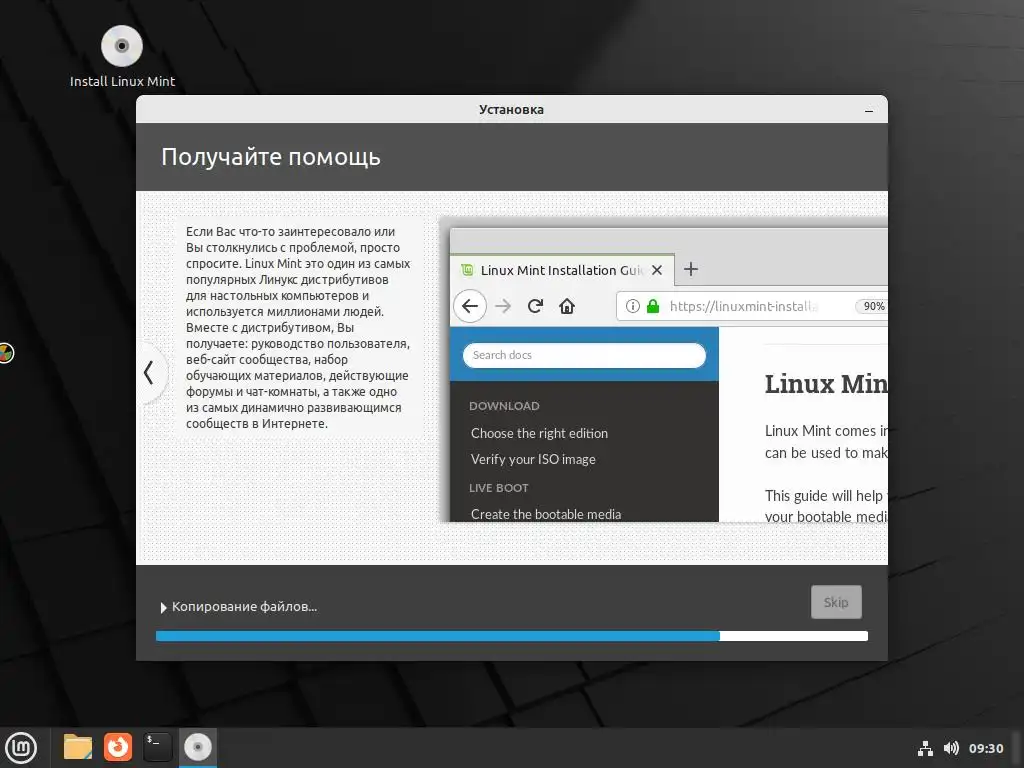Click the blue installation progress bar
Image resolution: width=1024 pixels, height=768 pixels.
click(x=511, y=636)
